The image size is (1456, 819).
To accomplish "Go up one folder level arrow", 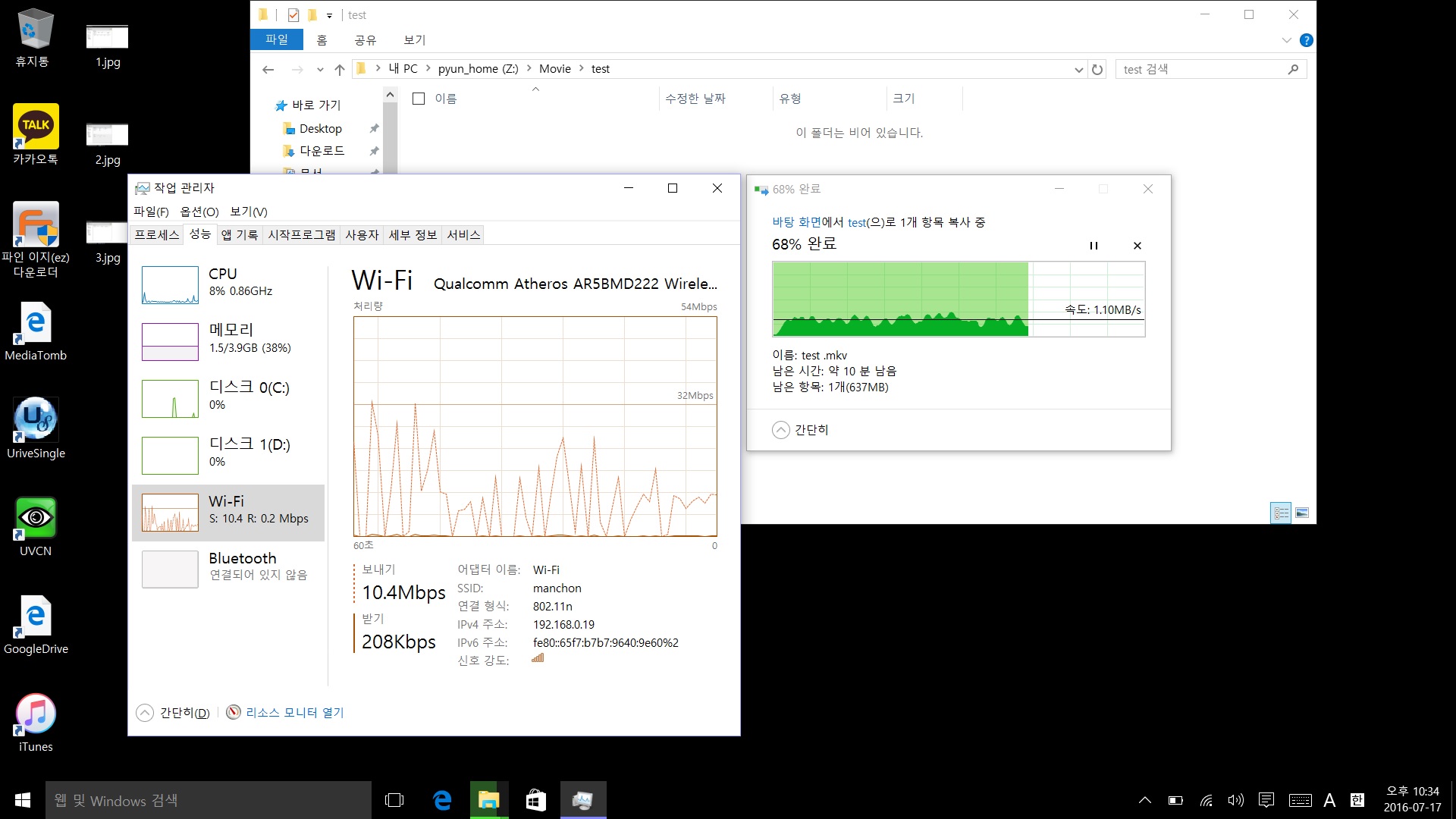I will tap(340, 69).
